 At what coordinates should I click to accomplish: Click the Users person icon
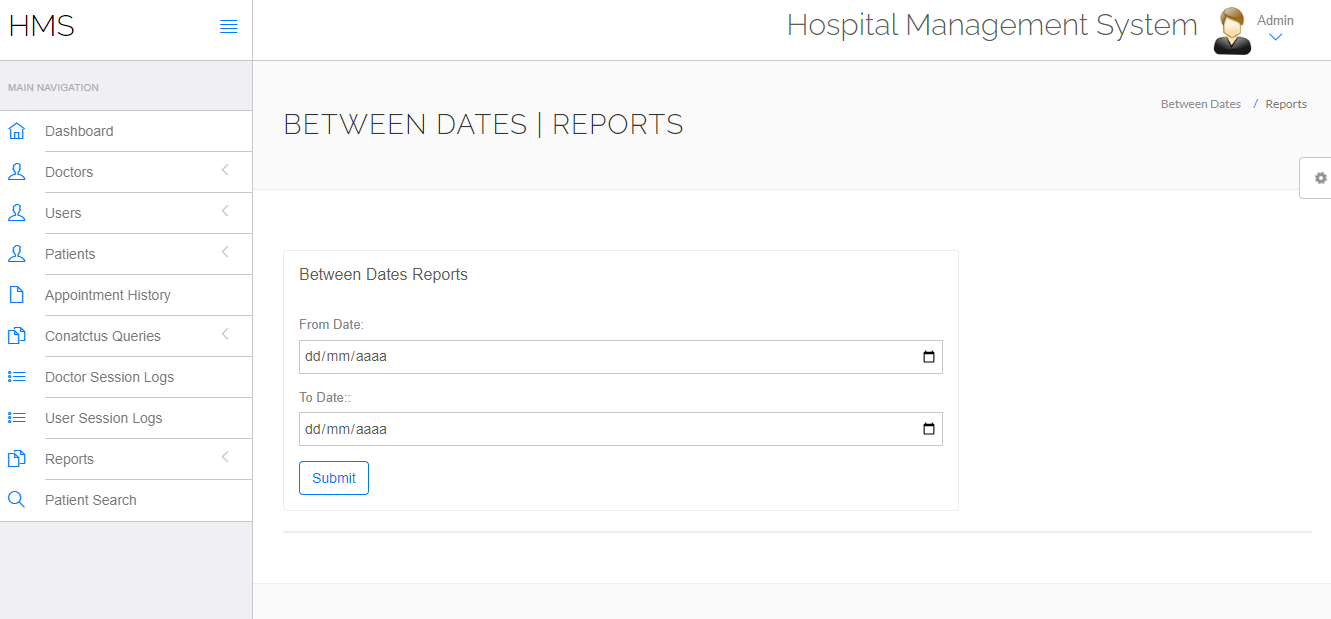[x=16, y=213]
